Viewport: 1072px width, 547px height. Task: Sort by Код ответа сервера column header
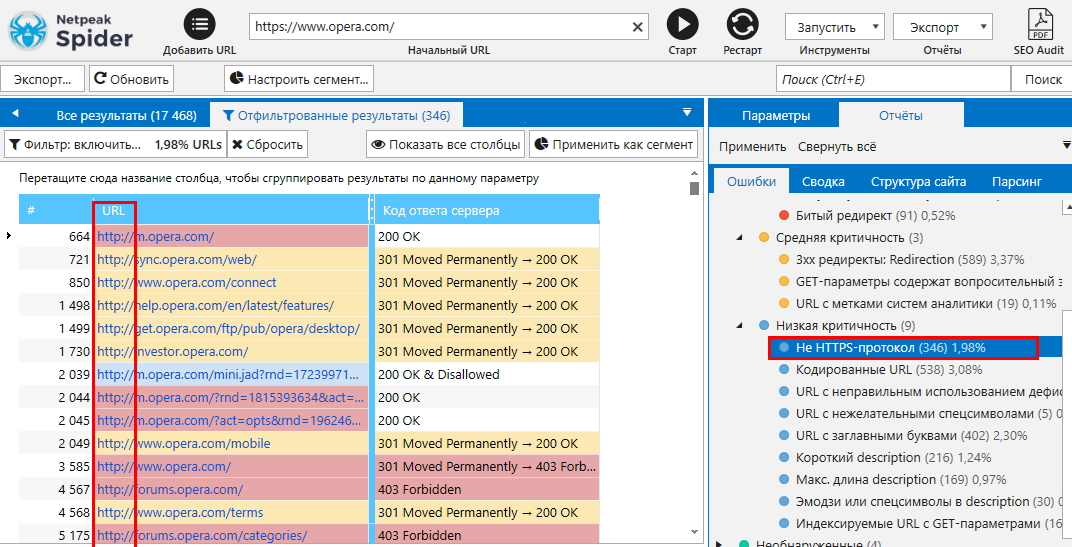(487, 210)
